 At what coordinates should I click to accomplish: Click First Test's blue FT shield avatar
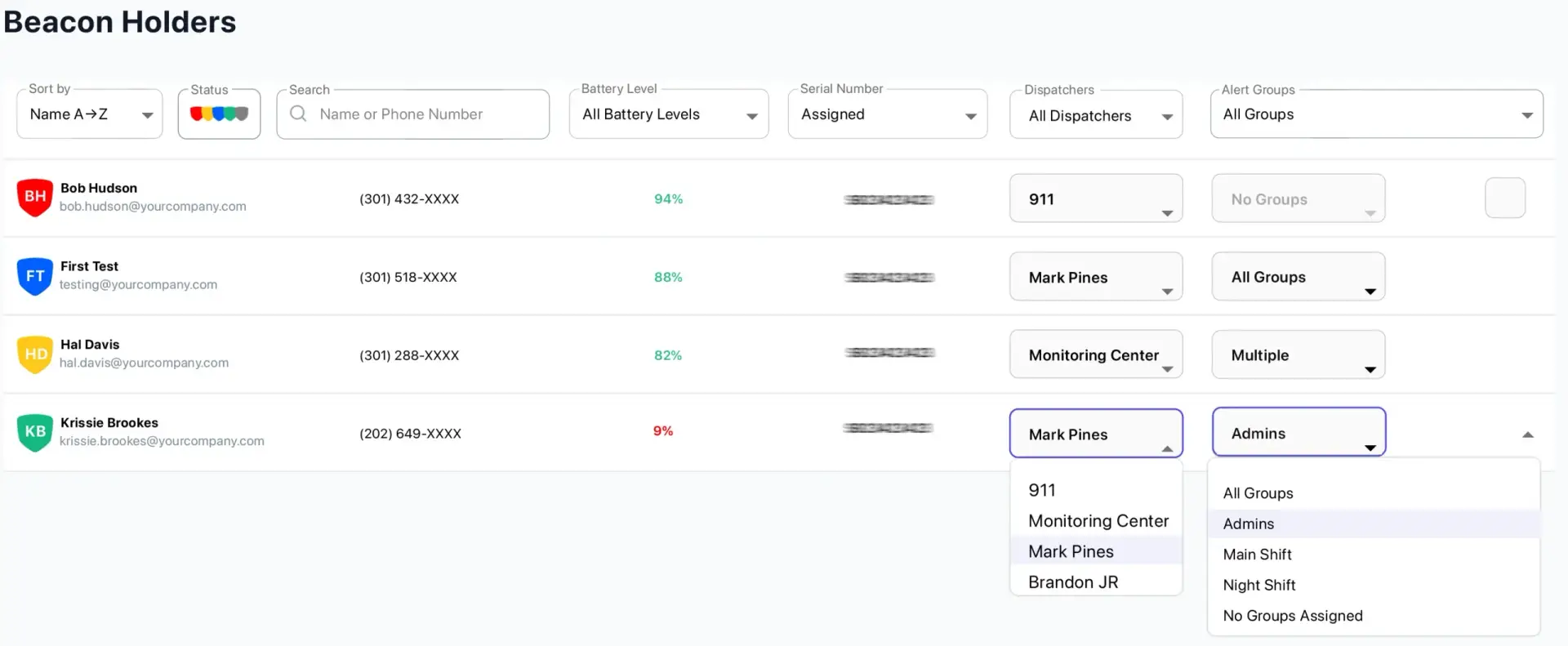35,276
